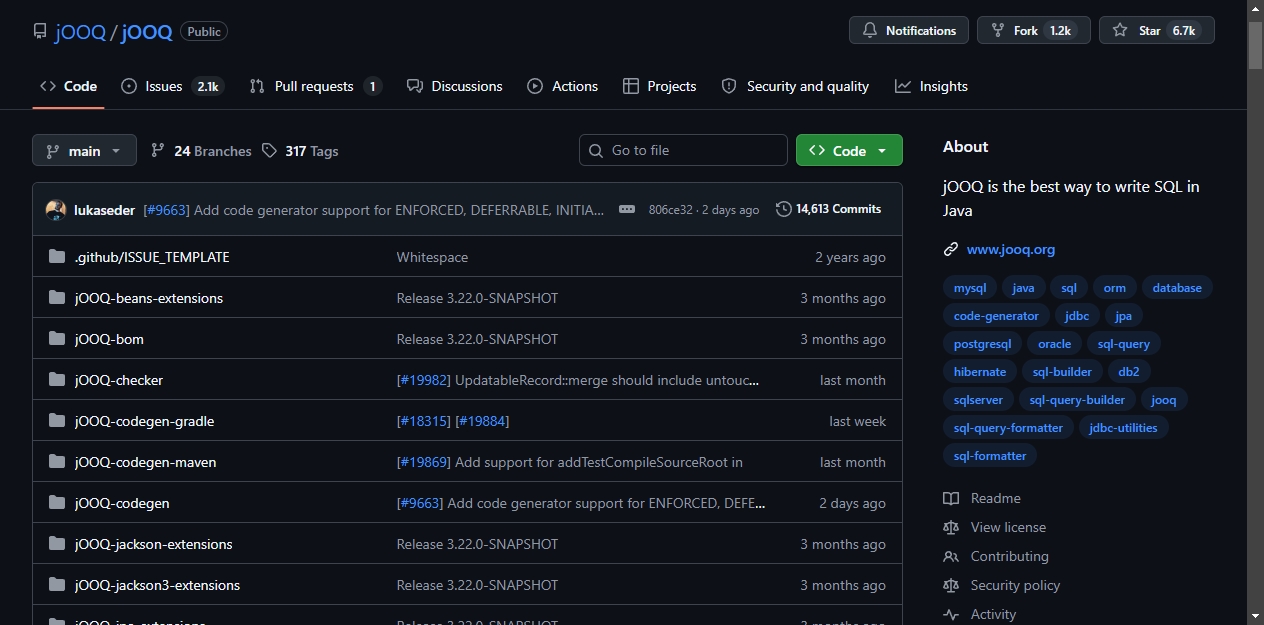This screenshot has width=1264, height=625.
Task: Open jOOQ-jackson3-extensions folder name
Action: click(157, 585)
